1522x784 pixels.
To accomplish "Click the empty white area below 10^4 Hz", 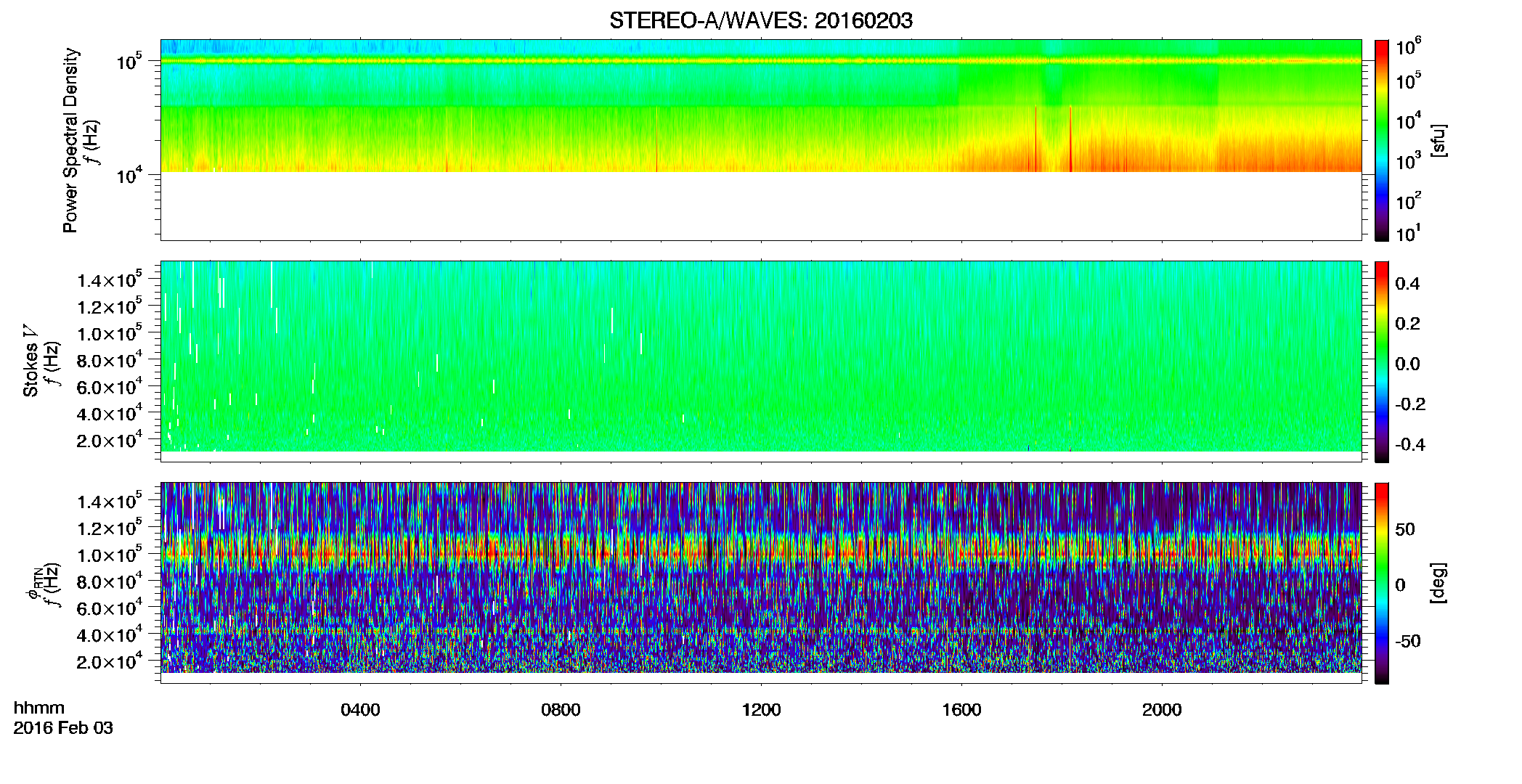I will pos(760,206).
